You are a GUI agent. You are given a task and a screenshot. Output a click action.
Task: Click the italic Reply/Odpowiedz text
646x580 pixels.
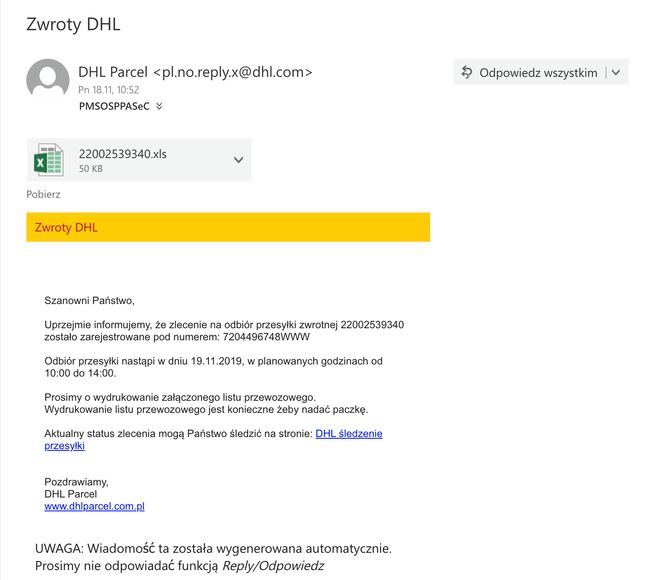point(273,566)
